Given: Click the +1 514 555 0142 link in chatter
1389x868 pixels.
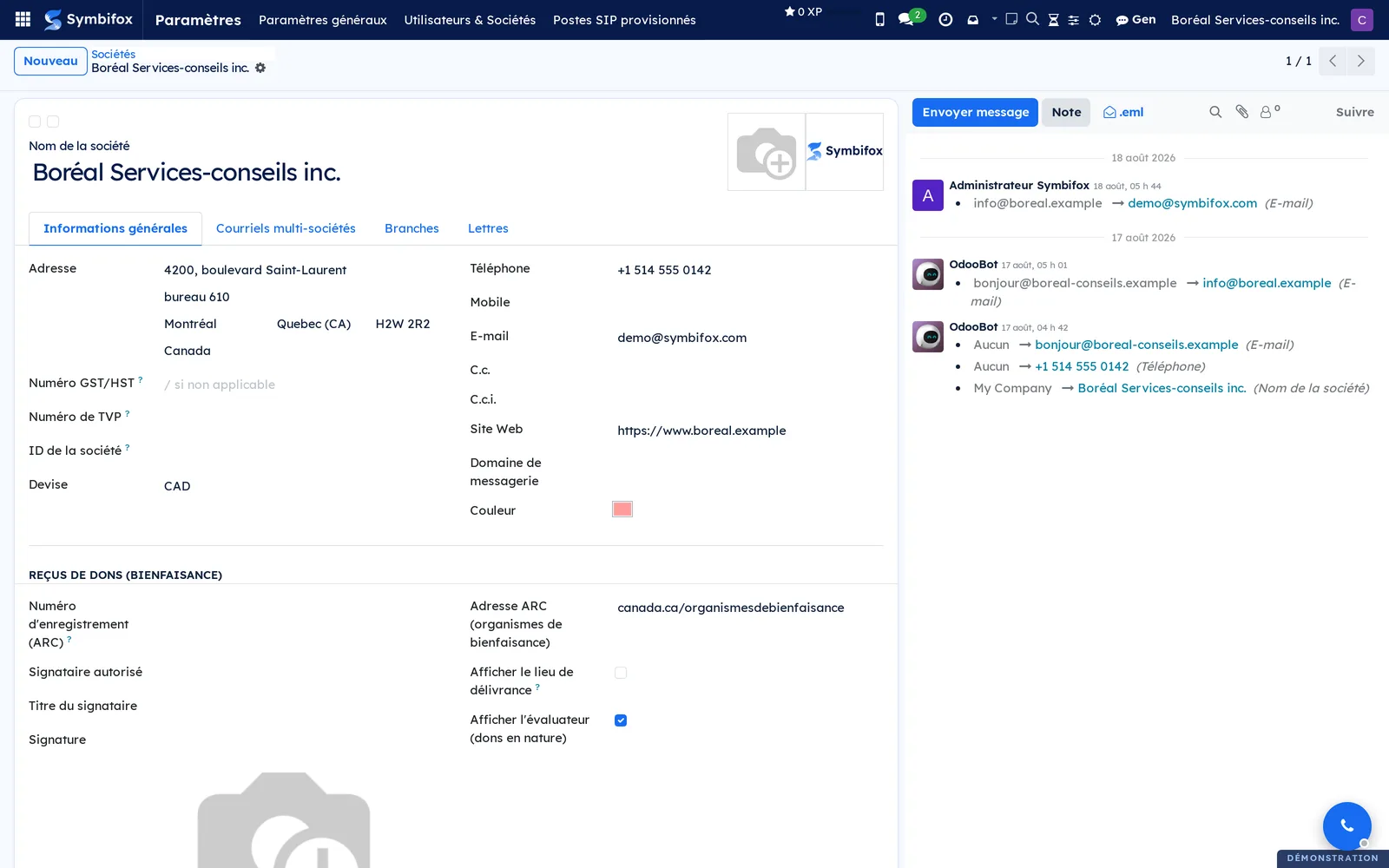Looking at the screenshot, I should coord(1082,366).
